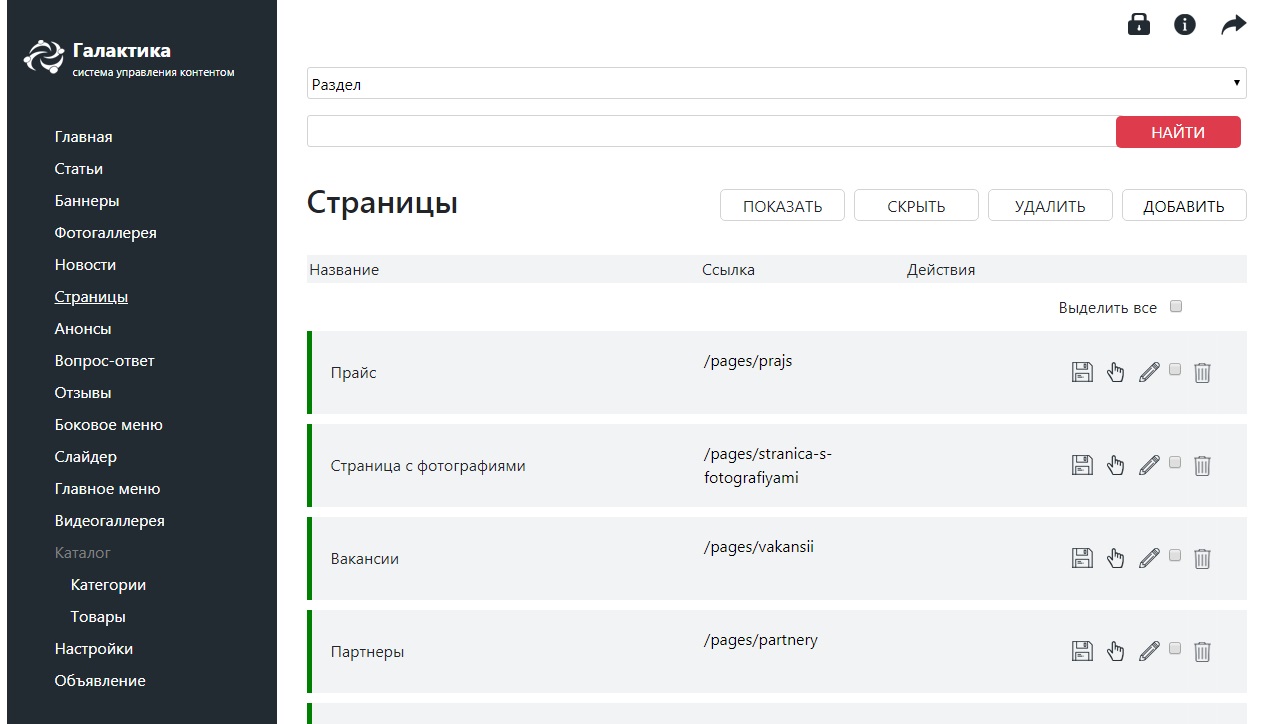Screen dimensions: 1264x724
Task: Tick the checkbox in the Прайс row
Action: (1175, 369)
